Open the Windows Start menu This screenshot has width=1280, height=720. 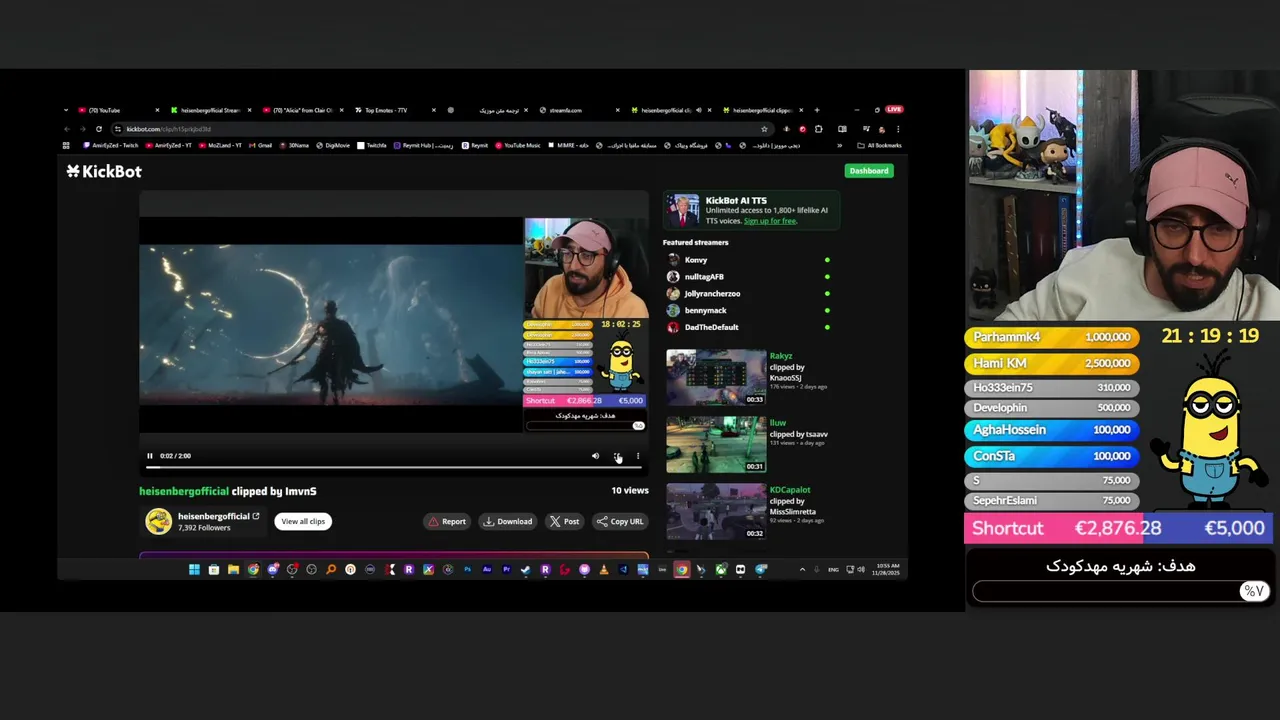point(194,570)
